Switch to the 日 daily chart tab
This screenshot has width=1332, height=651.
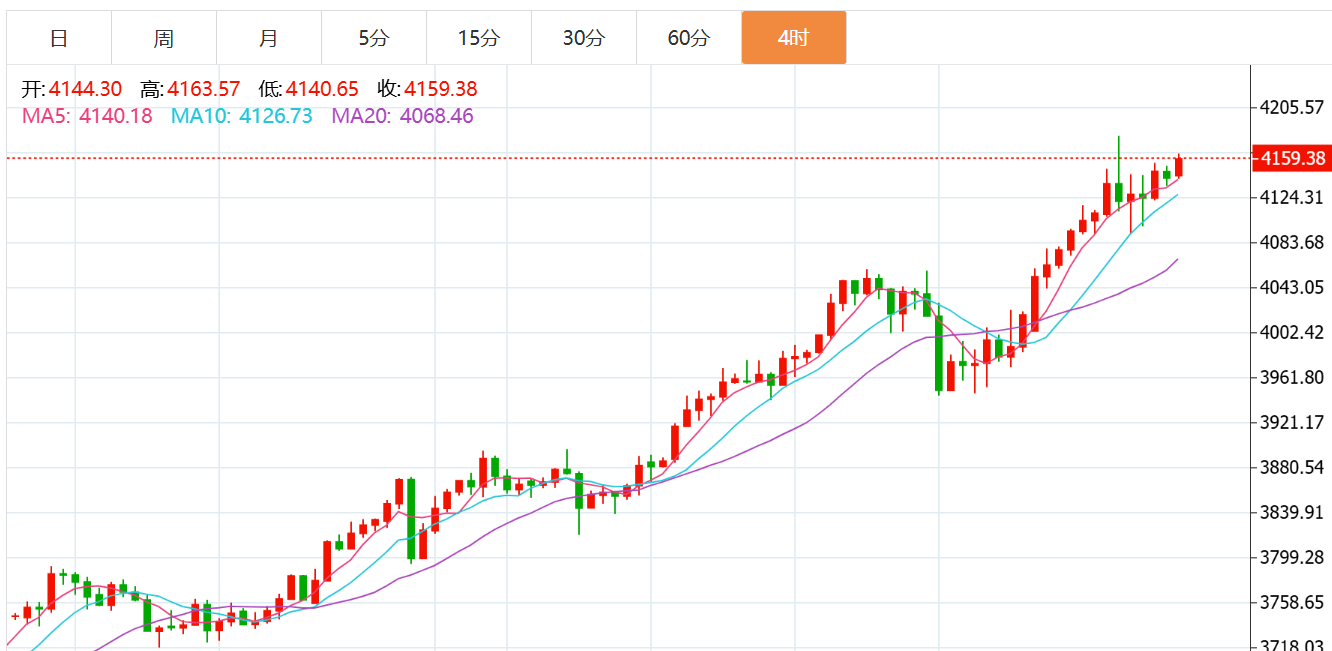tap(59, 39)
